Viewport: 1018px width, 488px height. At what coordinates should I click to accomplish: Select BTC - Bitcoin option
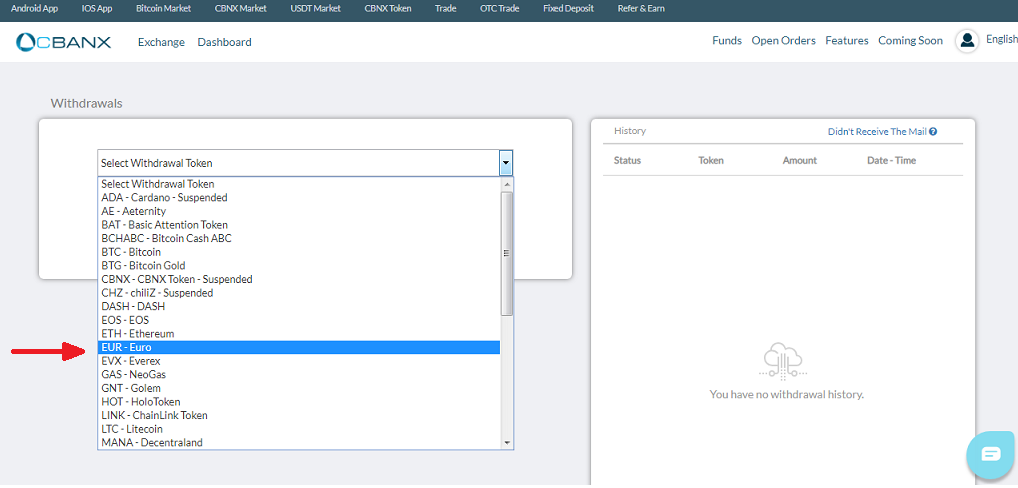(x=299, y=252)
